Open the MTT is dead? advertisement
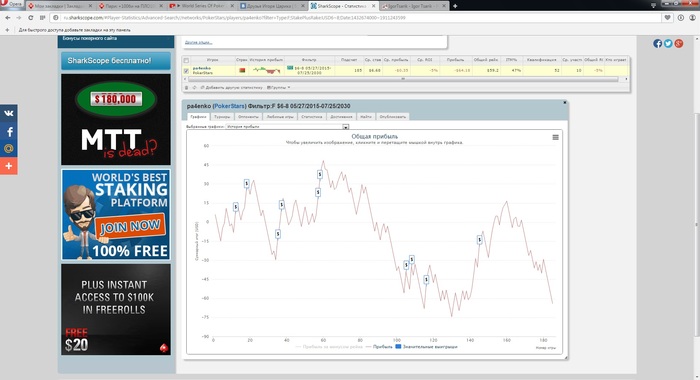Screen dimensions: 700x380 (116, 120)
